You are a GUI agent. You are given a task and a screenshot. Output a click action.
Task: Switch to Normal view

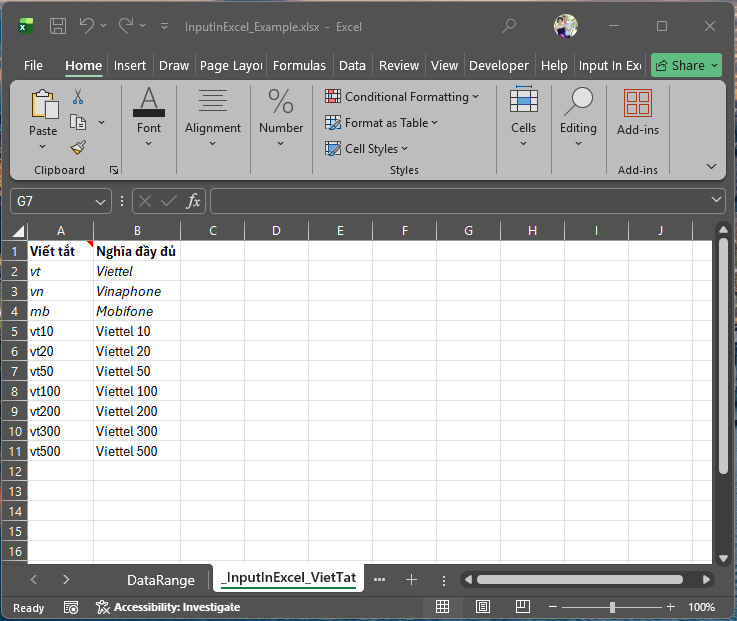coord(442,607)
